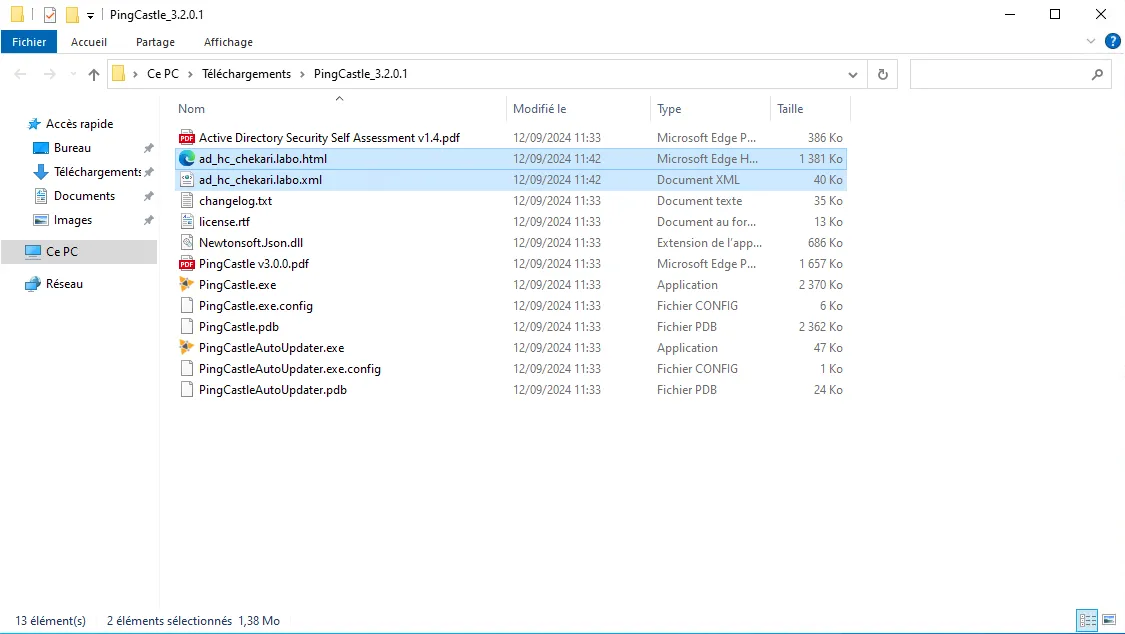Screen dimensions: 1125x634
Task: Switch to the Affichage tab
Action: 228,42
